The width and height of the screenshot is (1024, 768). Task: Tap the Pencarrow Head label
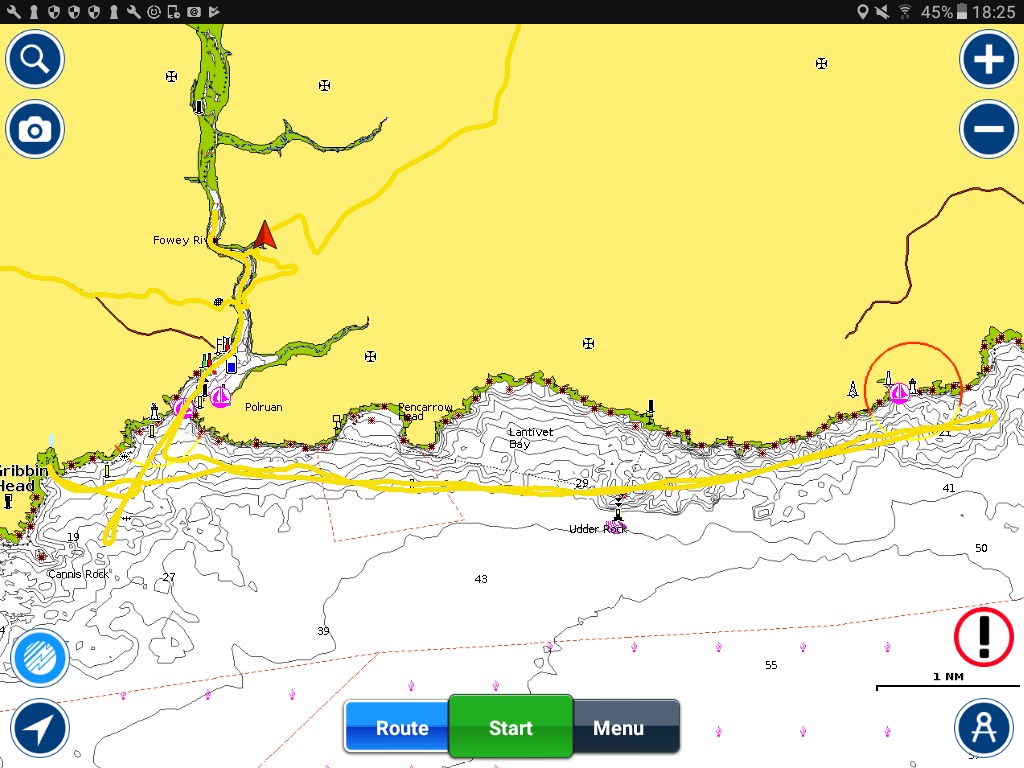425,412
